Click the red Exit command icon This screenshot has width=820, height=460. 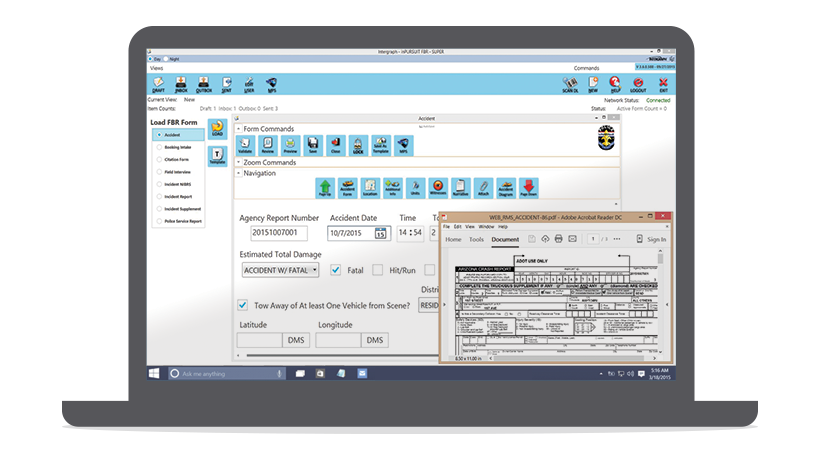pyautogui.click(x=663, y=84)
